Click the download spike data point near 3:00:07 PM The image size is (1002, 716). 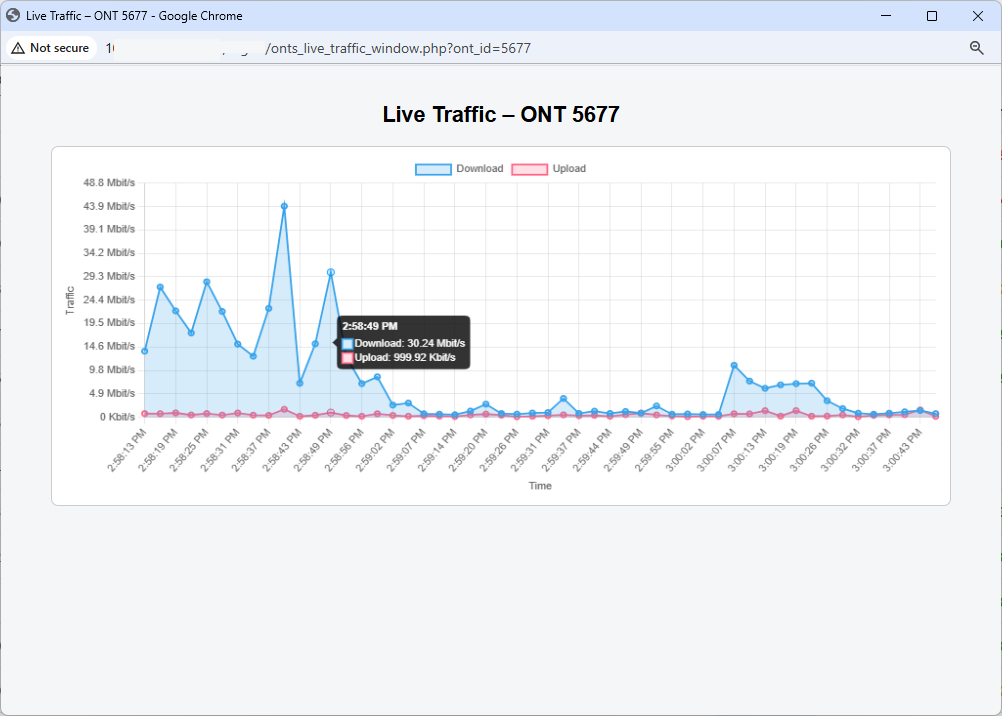click(732, 365)
